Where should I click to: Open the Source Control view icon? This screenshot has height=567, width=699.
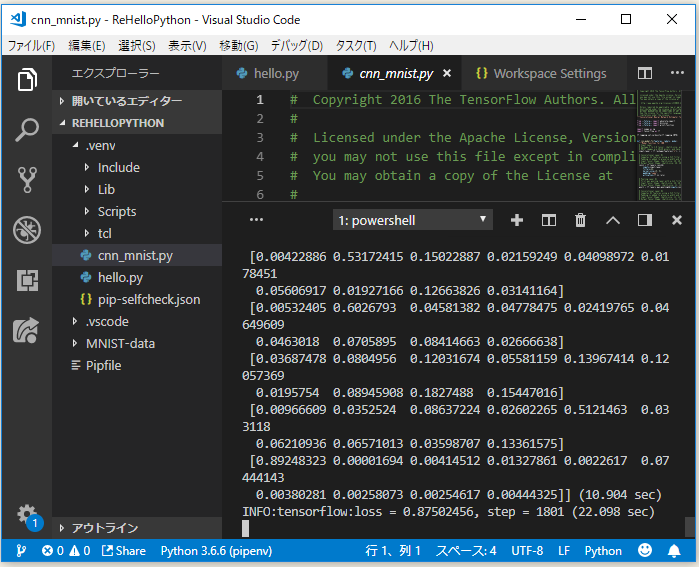(27, 180)
